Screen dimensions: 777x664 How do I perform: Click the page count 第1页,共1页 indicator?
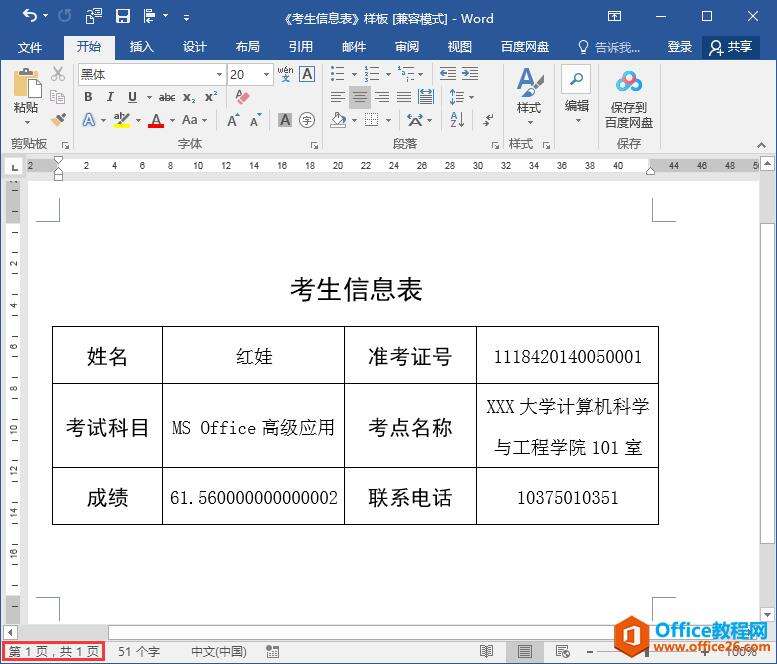pos(54,651)
